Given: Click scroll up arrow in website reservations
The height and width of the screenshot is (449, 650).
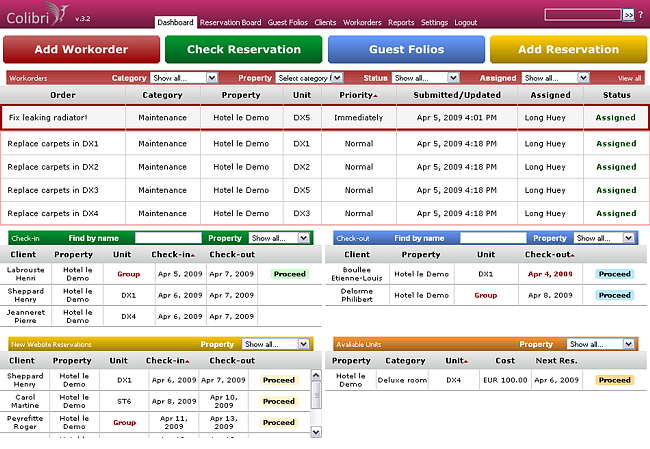Looking at the screenshot, I should tap(316, 375).
